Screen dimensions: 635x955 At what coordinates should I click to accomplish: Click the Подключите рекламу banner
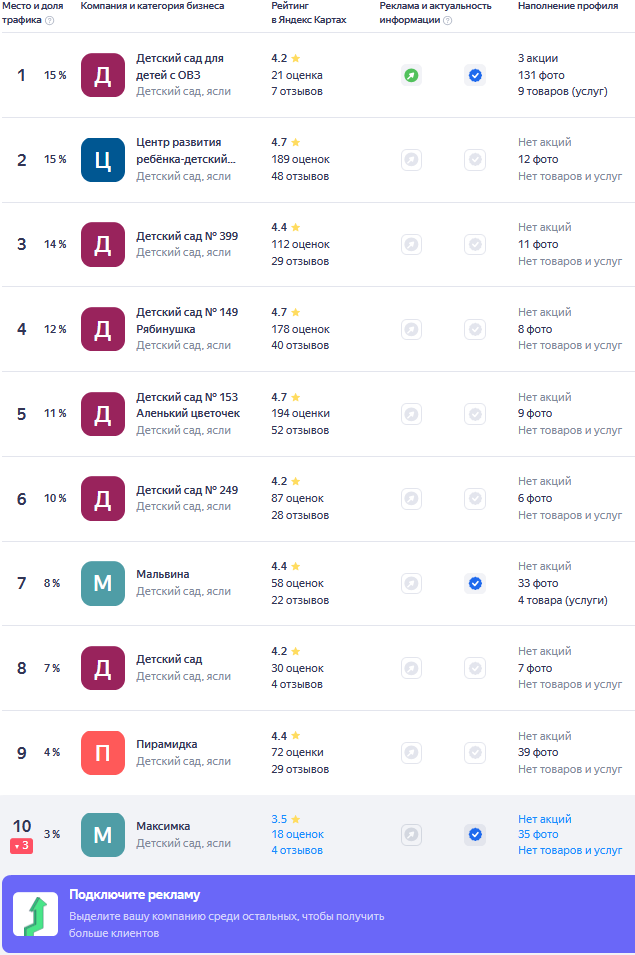click(x=317, y=914)
